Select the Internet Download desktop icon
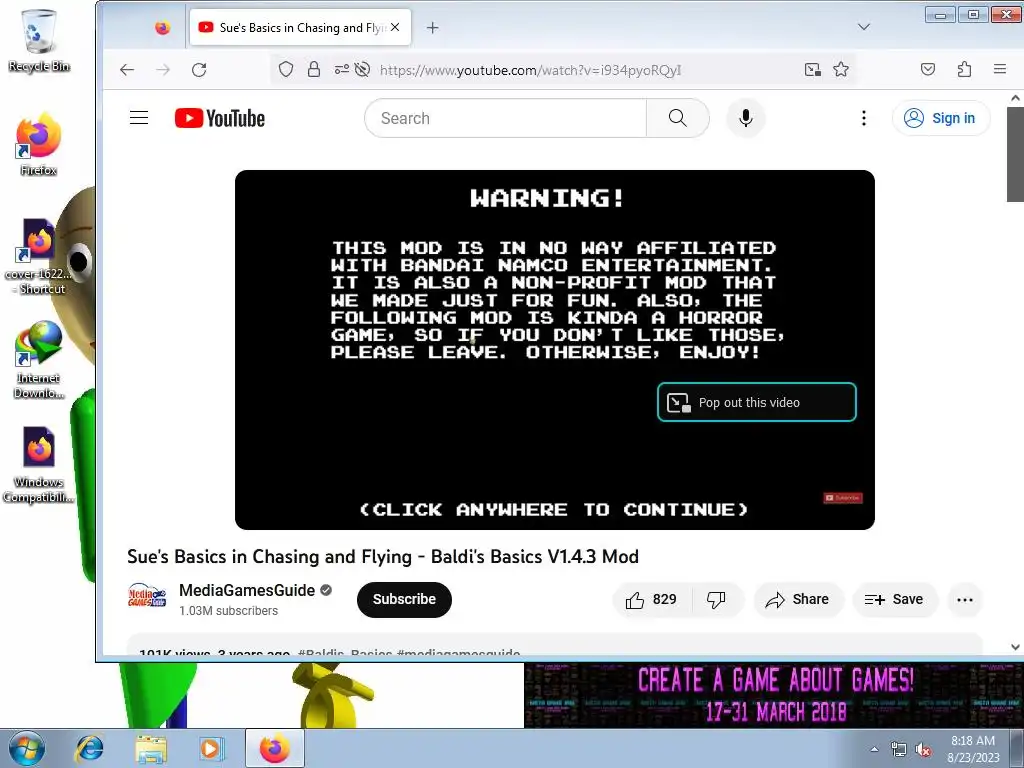The image size is (1024, 768). tap(39, 359)
